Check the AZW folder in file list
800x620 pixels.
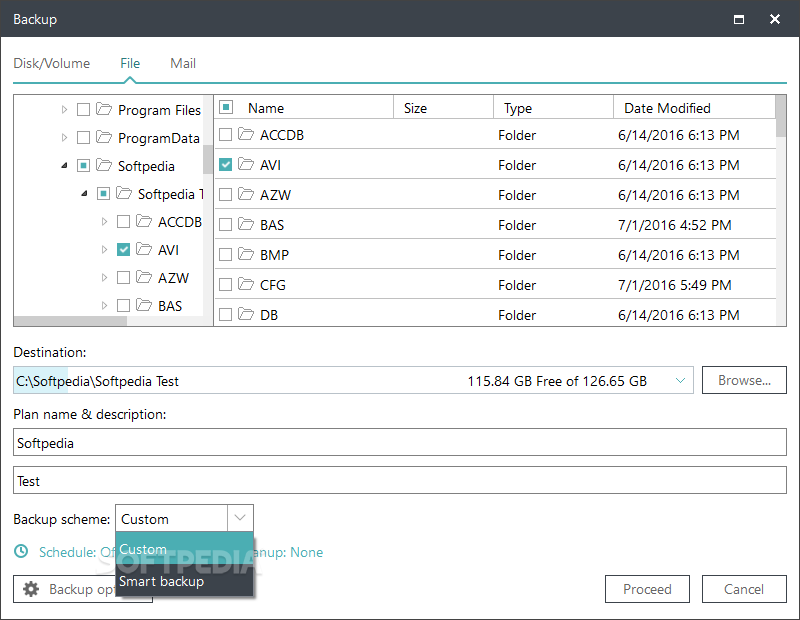226,195
